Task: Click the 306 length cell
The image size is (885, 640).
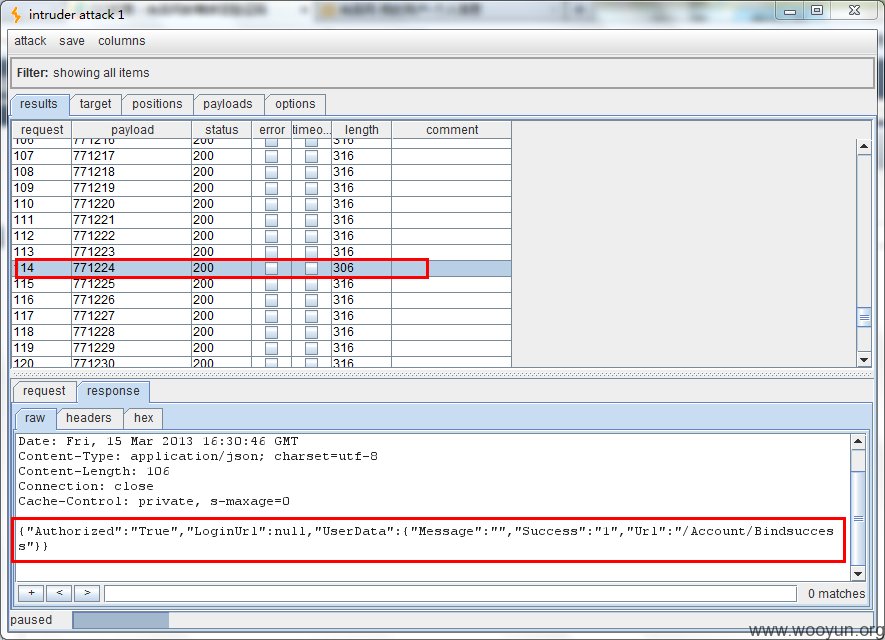Action: 361,268
